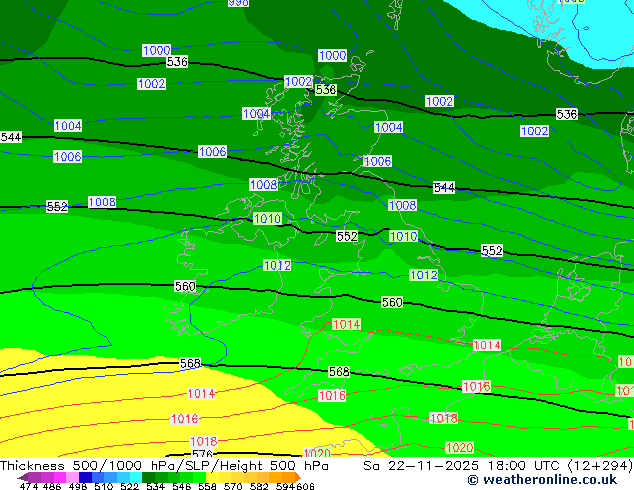The width and height of the screenshot is (634, 490).
Task: Click the purple arrow at legend's left end
Action: pos(23,477)
